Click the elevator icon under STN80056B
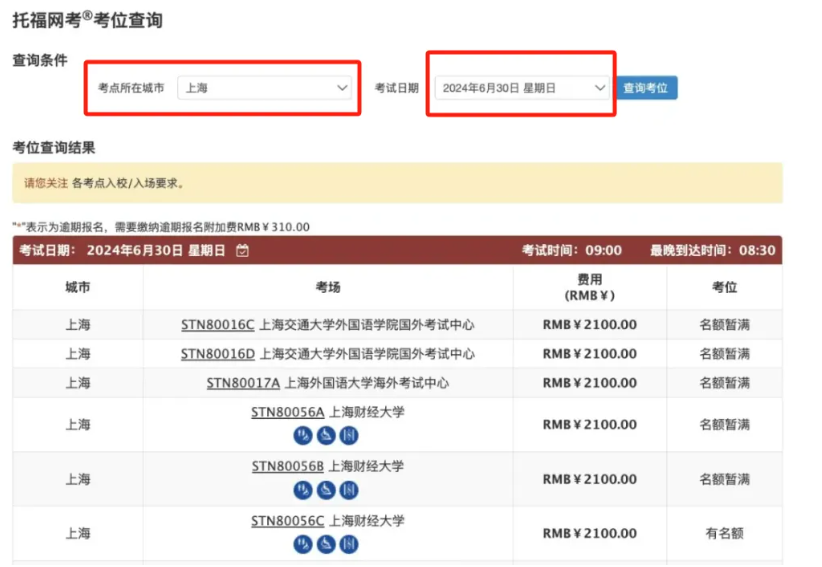The width and height of the screenshot is (822, 567). [349, 490]
